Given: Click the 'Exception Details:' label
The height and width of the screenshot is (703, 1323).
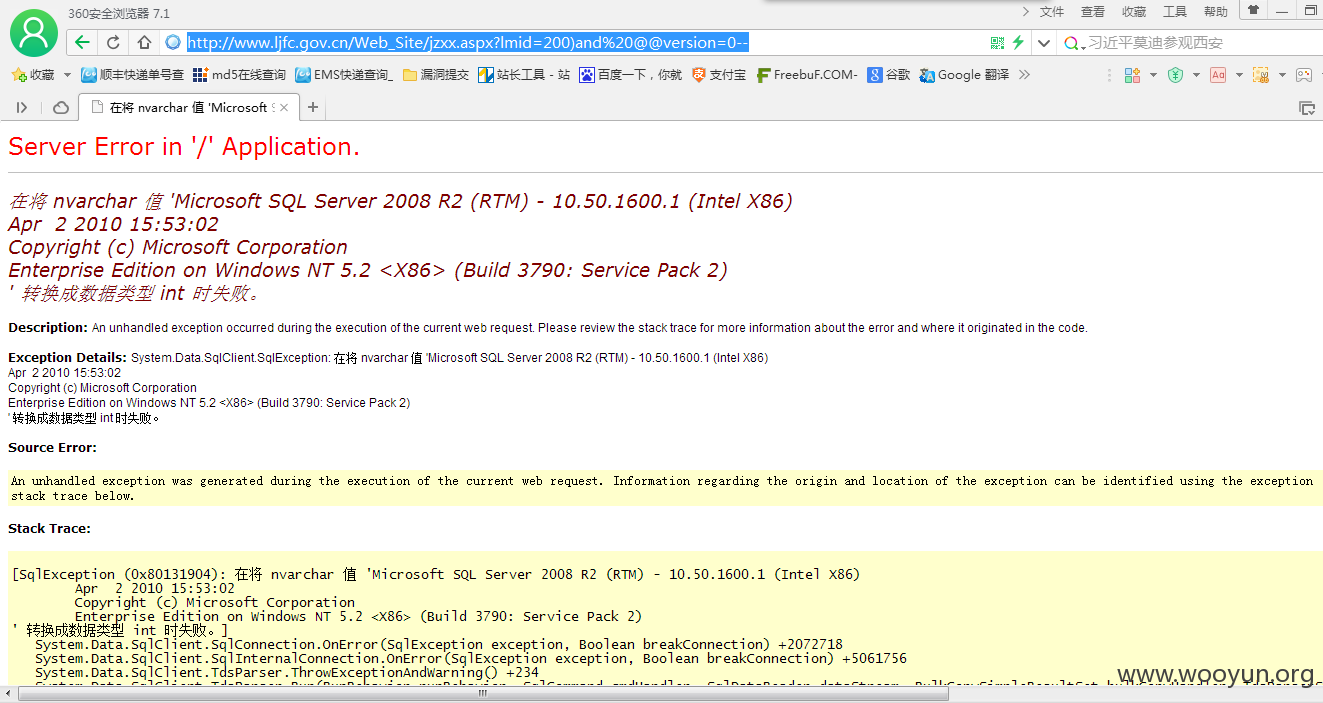Looking at the screenshot, I should point(67,357).
